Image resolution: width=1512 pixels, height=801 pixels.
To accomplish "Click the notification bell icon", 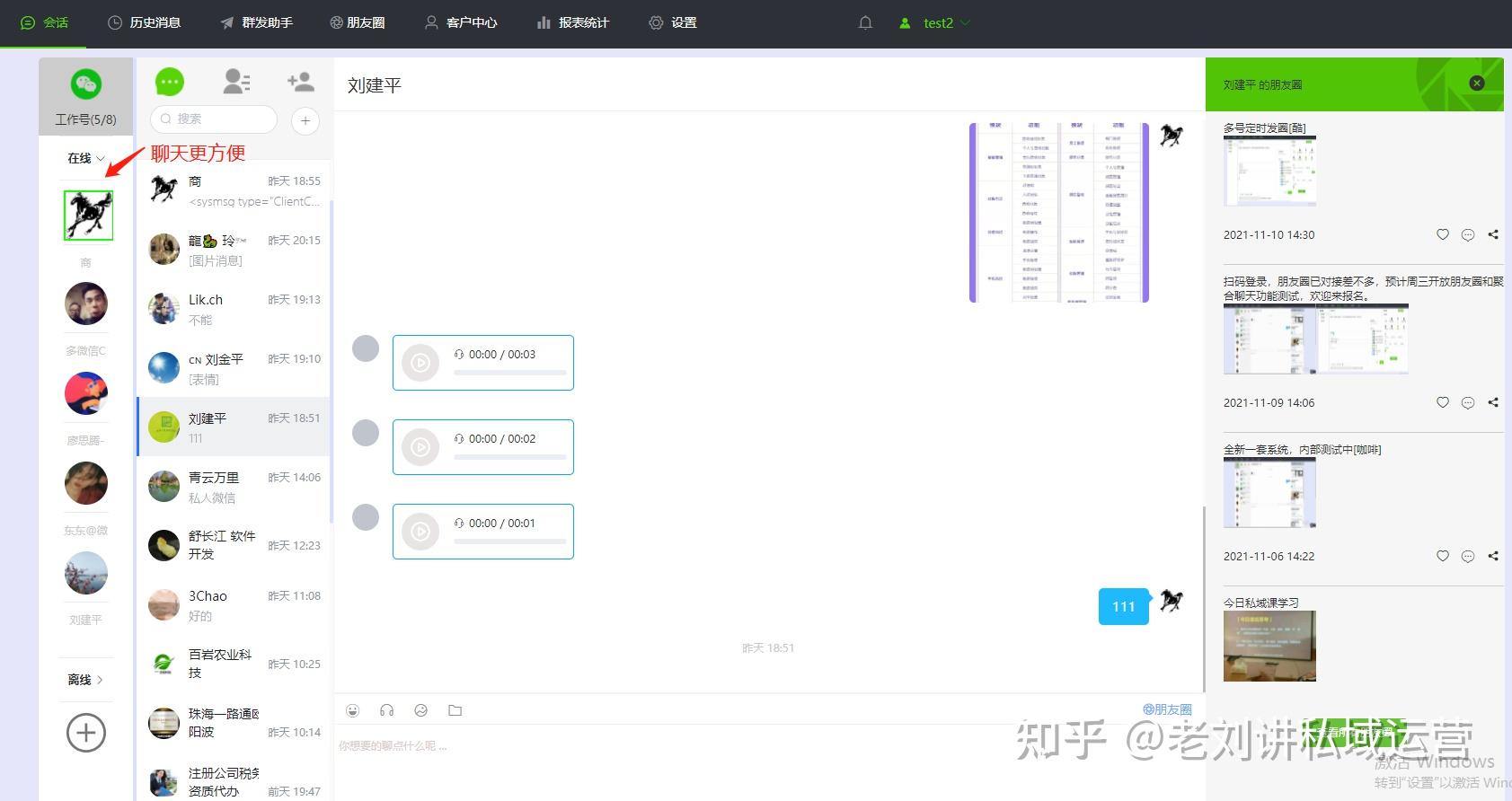I will [865, 23].
